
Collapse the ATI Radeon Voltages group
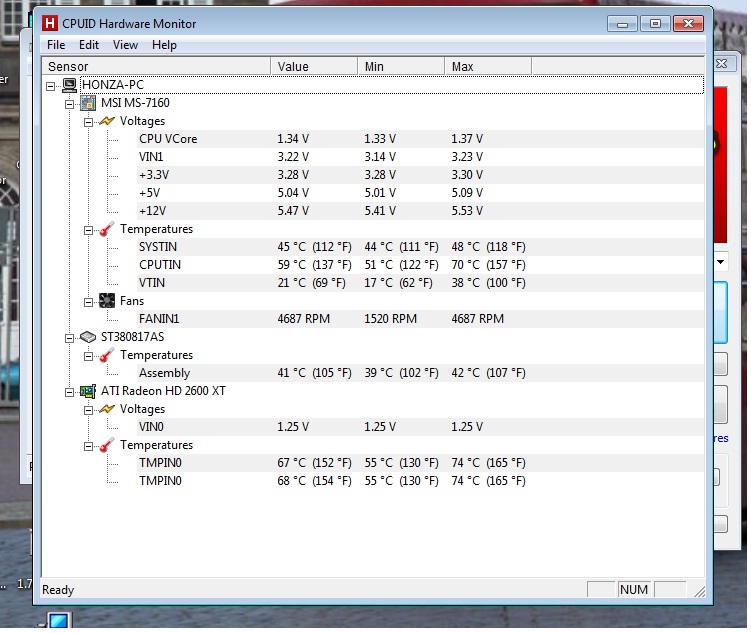click(x=89, y=410)
